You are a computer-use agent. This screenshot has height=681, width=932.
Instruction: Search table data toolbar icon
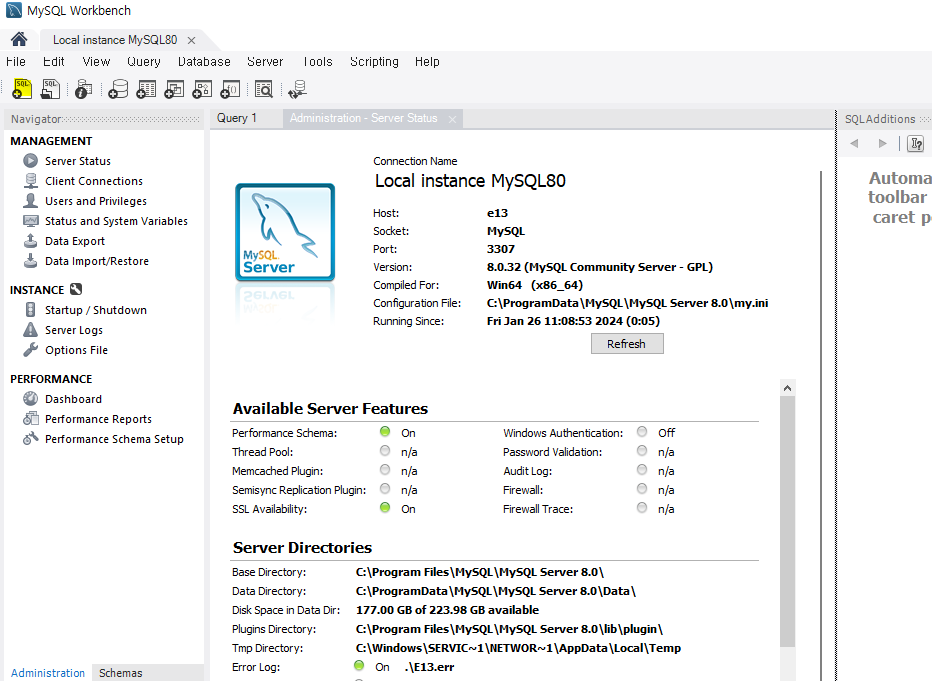tap(263, 89)
